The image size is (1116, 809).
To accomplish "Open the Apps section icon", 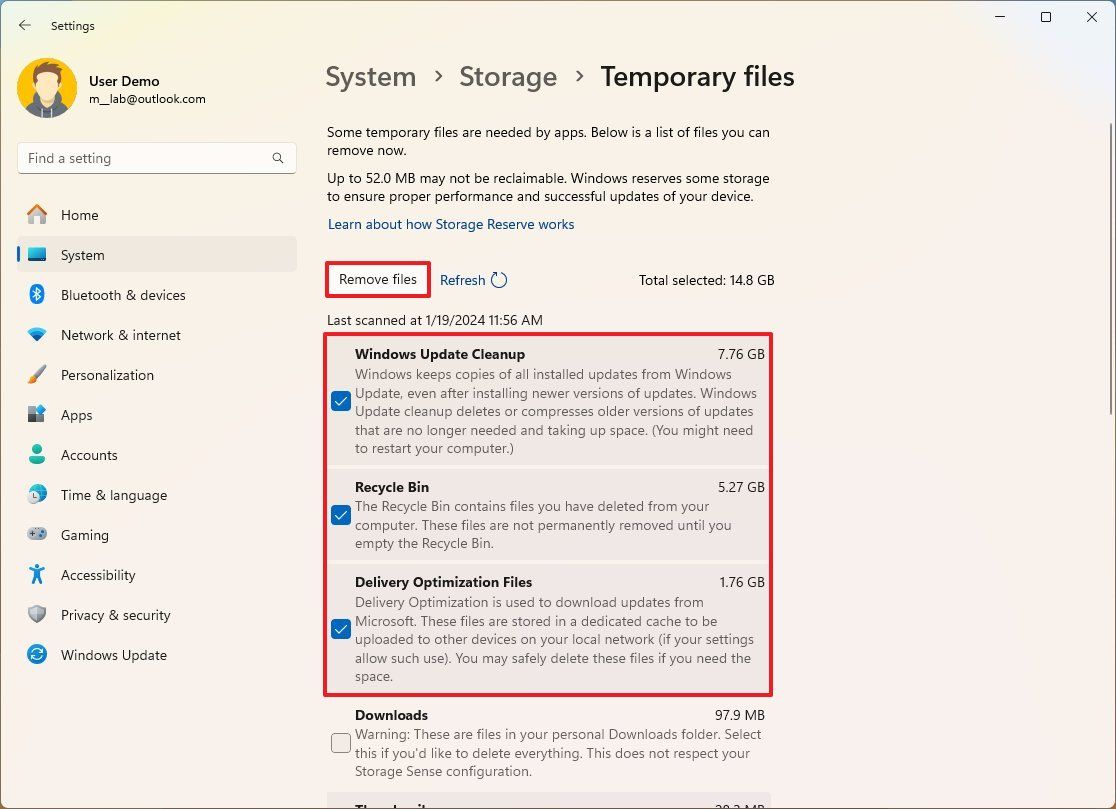I will coord(37,415).
